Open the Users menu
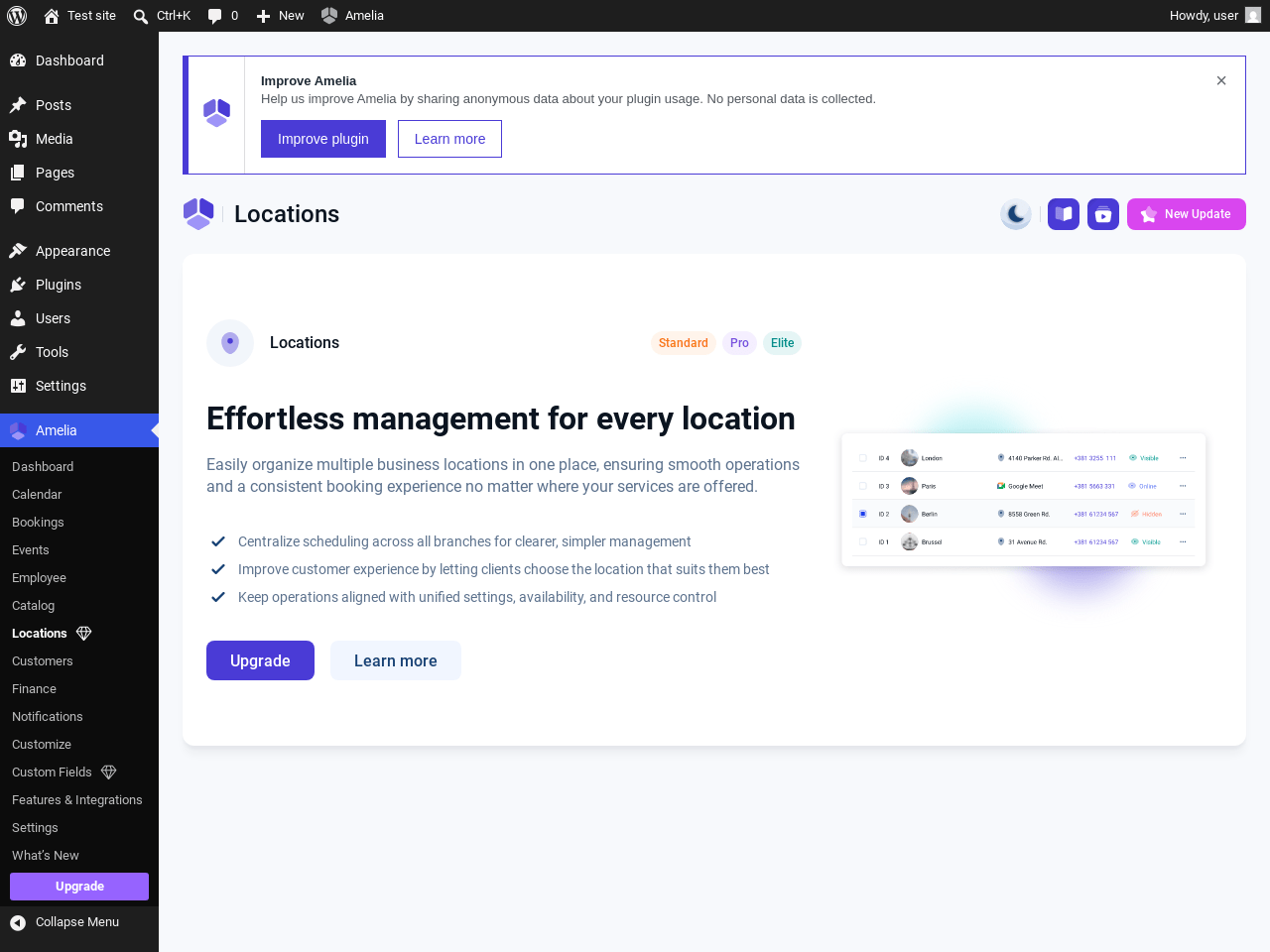This screenshot has width=1270, height=952. (79, 318)
